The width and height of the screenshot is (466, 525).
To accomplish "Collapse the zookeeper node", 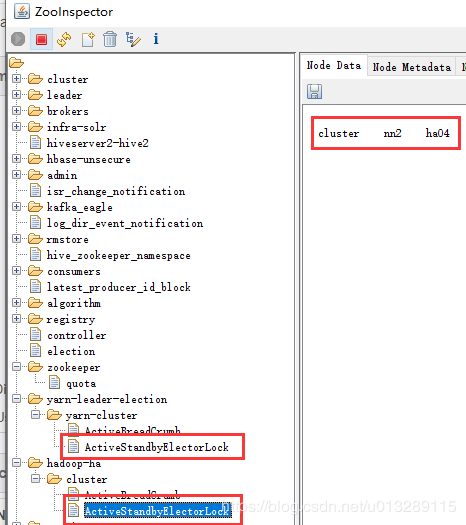I will (16, 367).
